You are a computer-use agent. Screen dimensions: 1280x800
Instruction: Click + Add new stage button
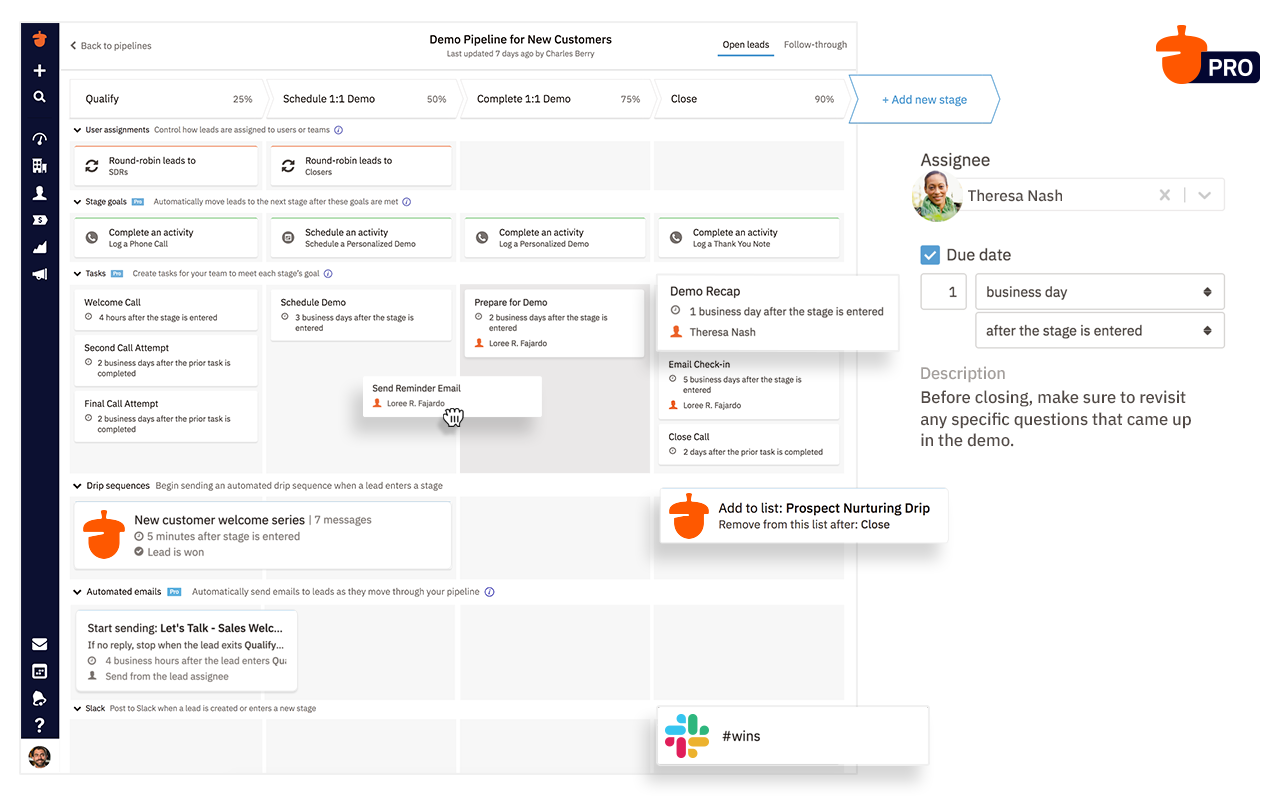tap(924, 99)
